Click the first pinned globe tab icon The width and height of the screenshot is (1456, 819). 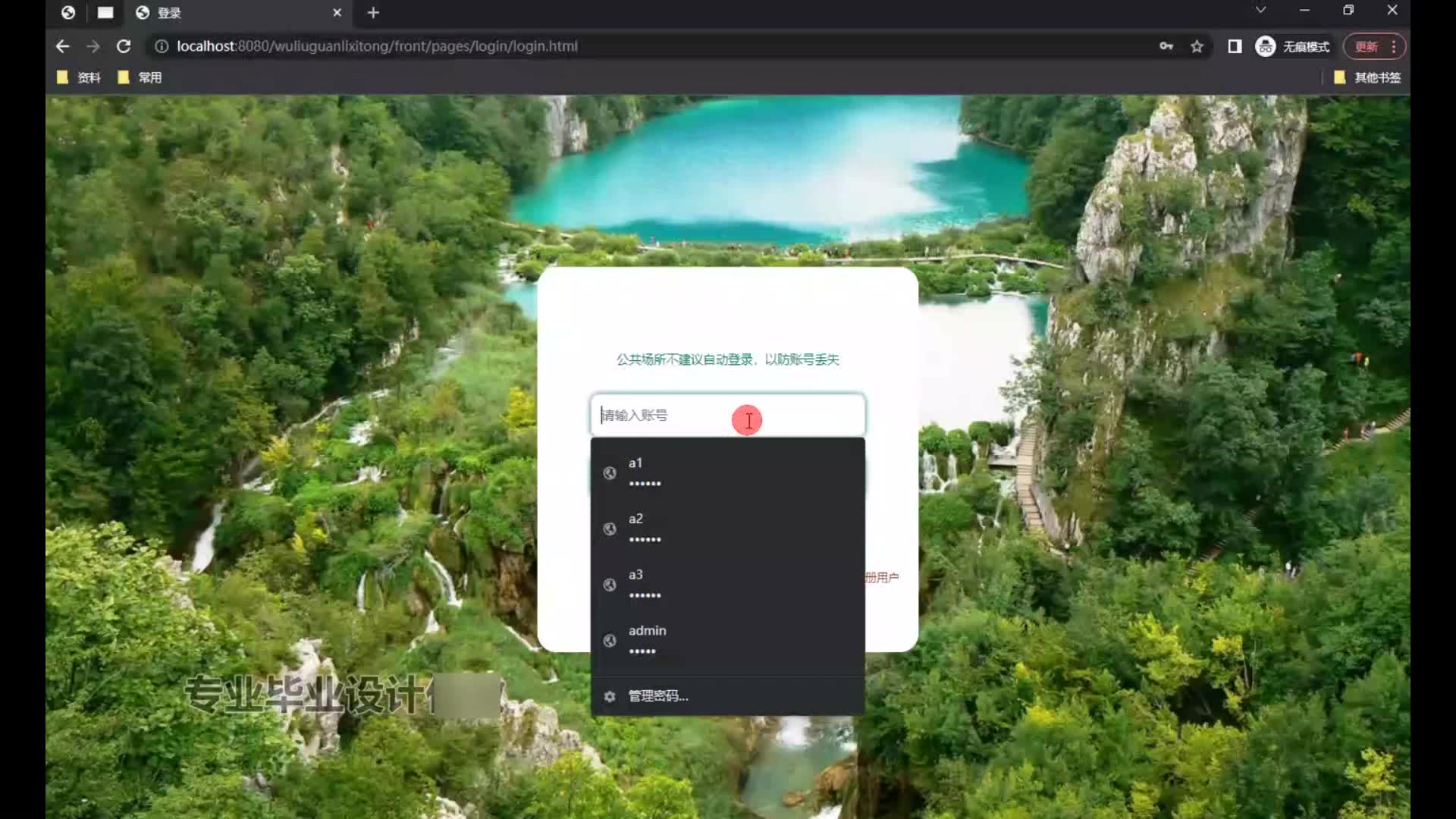tap(68, 13)
